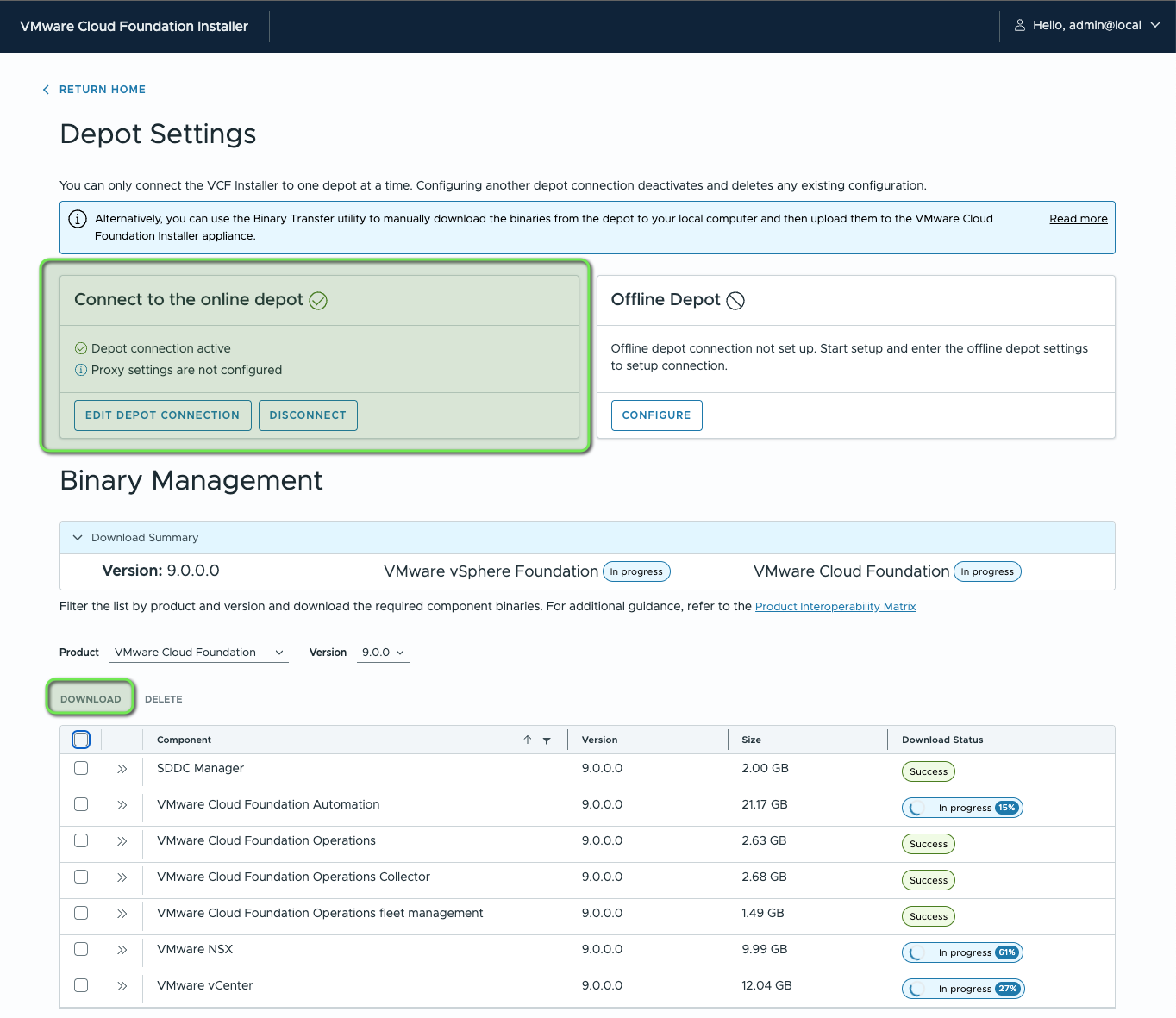
Task: Toggle the select-all header checkbox
Action: [81, 740]
